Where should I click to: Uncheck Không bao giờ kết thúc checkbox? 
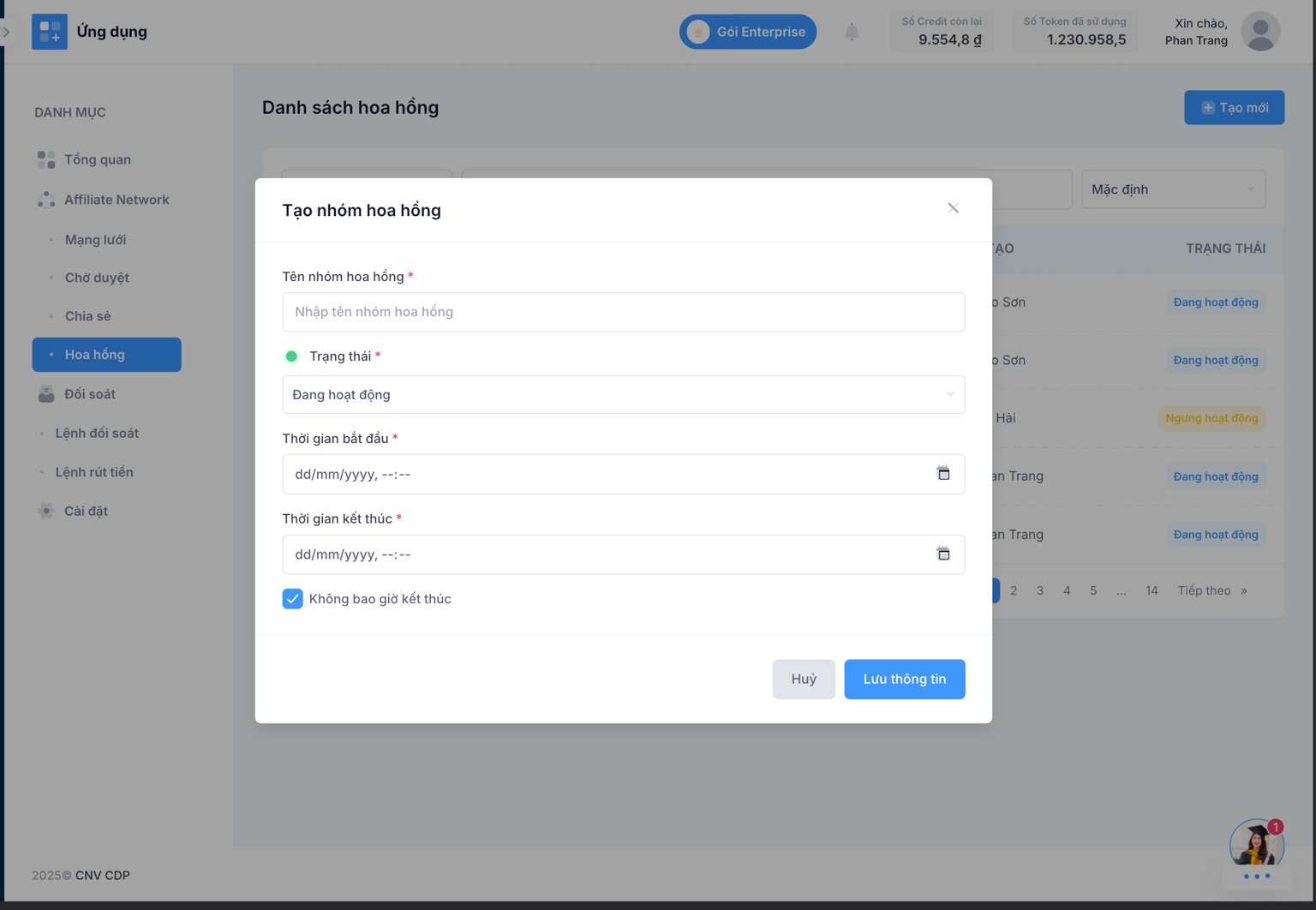click(293, 599)
